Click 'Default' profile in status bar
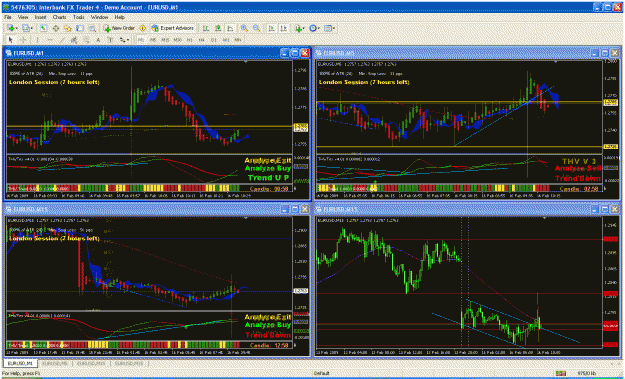Screen dimensions: 625x379 [x=321, y=373]
